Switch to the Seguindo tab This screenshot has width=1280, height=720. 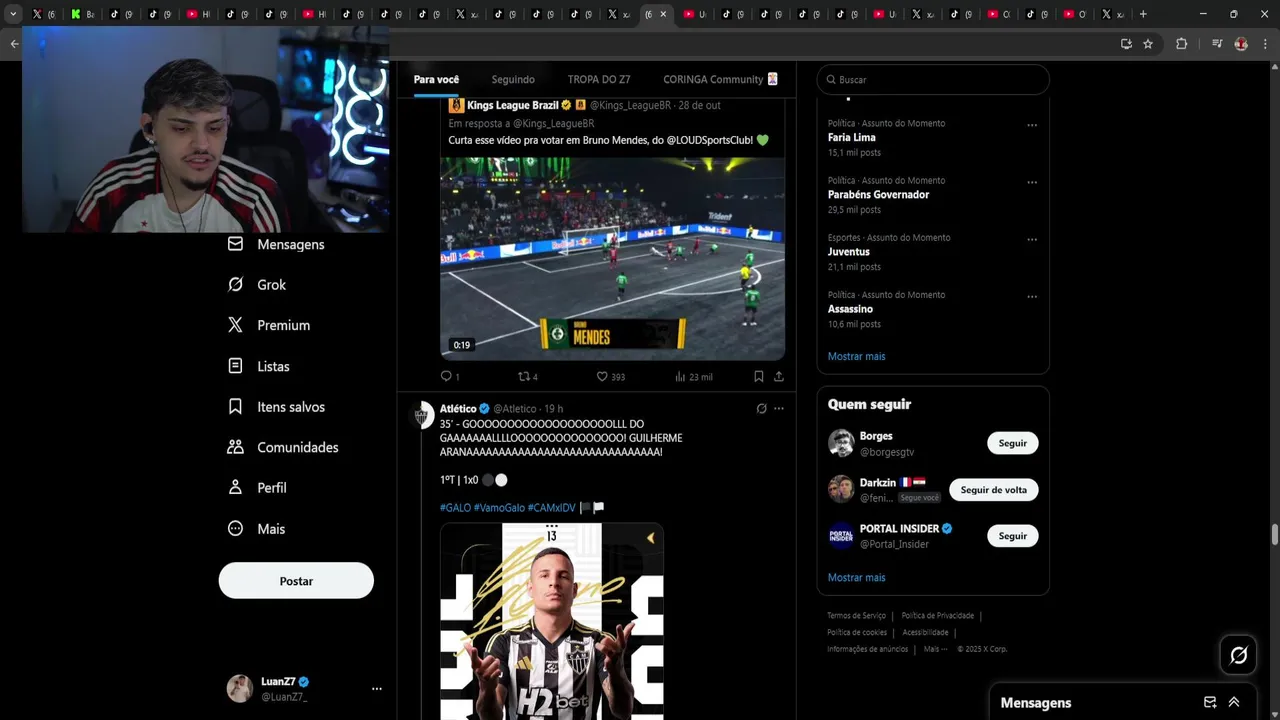point(513,80)
